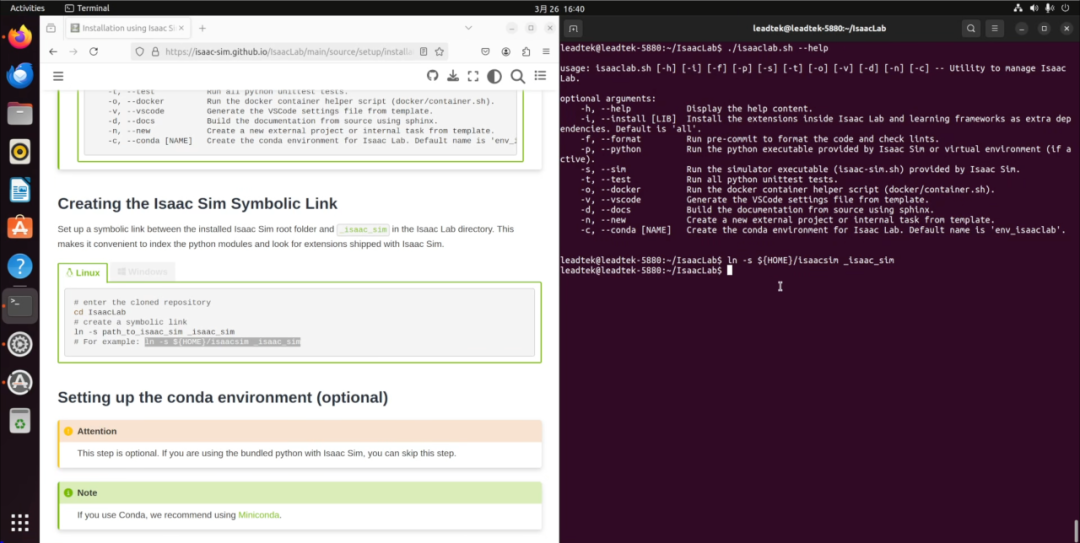The width and height of the screenshot is (1080, 543).
Task: Bookmark this page with star icon
Action: (439, 52)
